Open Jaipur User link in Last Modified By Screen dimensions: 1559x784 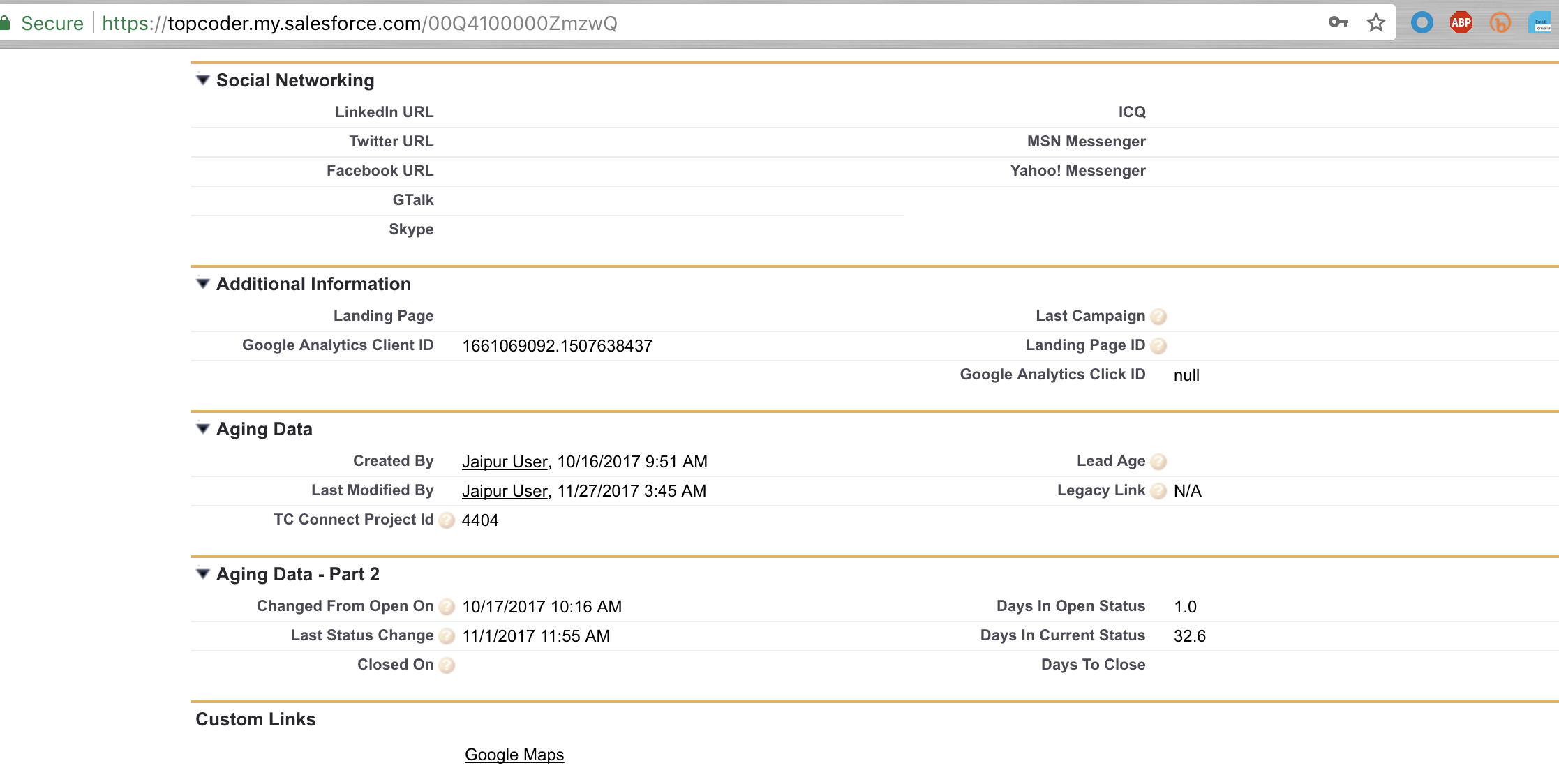[505, 491]
